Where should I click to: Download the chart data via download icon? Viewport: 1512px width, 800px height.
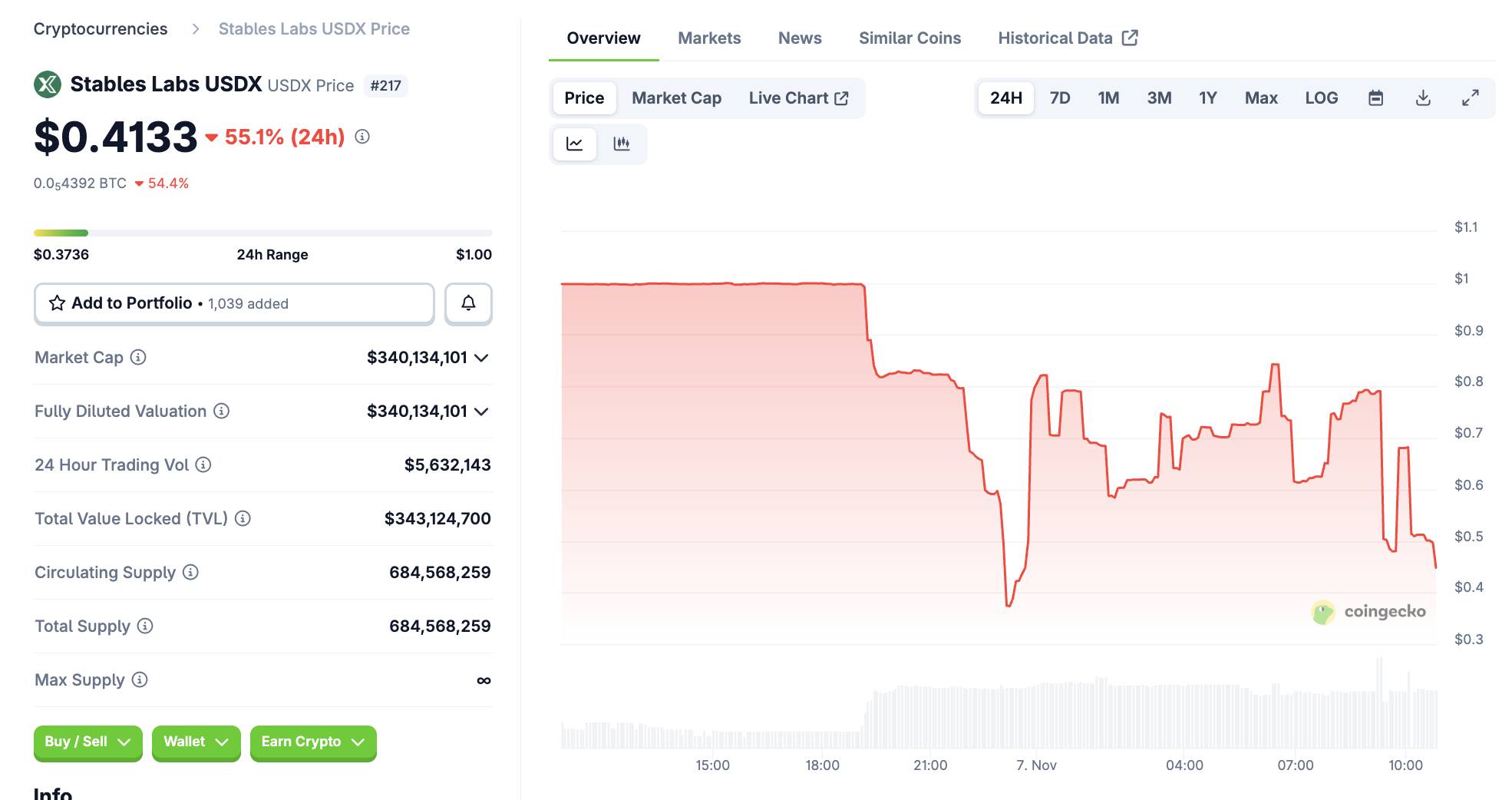pyautogui.click(x=1423, y=98)
